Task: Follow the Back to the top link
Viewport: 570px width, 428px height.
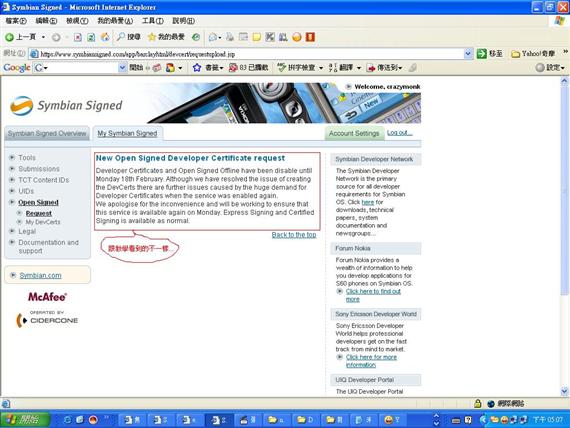Action: (294, 235)
